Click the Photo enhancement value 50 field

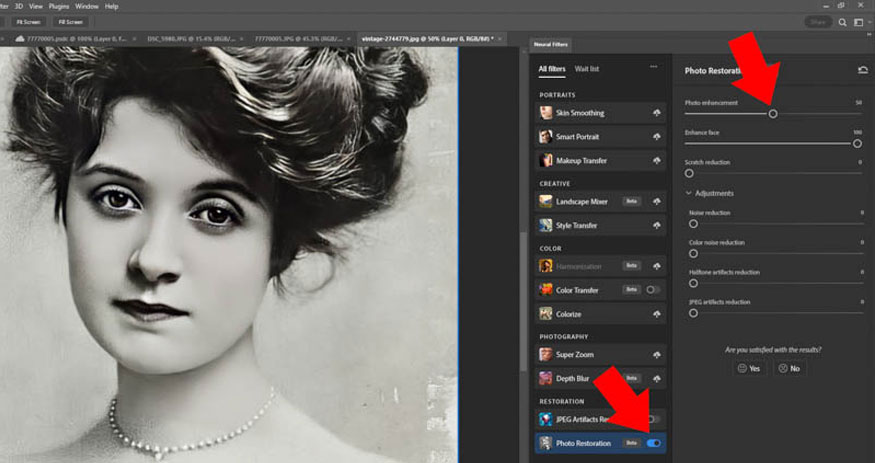tap(859, 103)
